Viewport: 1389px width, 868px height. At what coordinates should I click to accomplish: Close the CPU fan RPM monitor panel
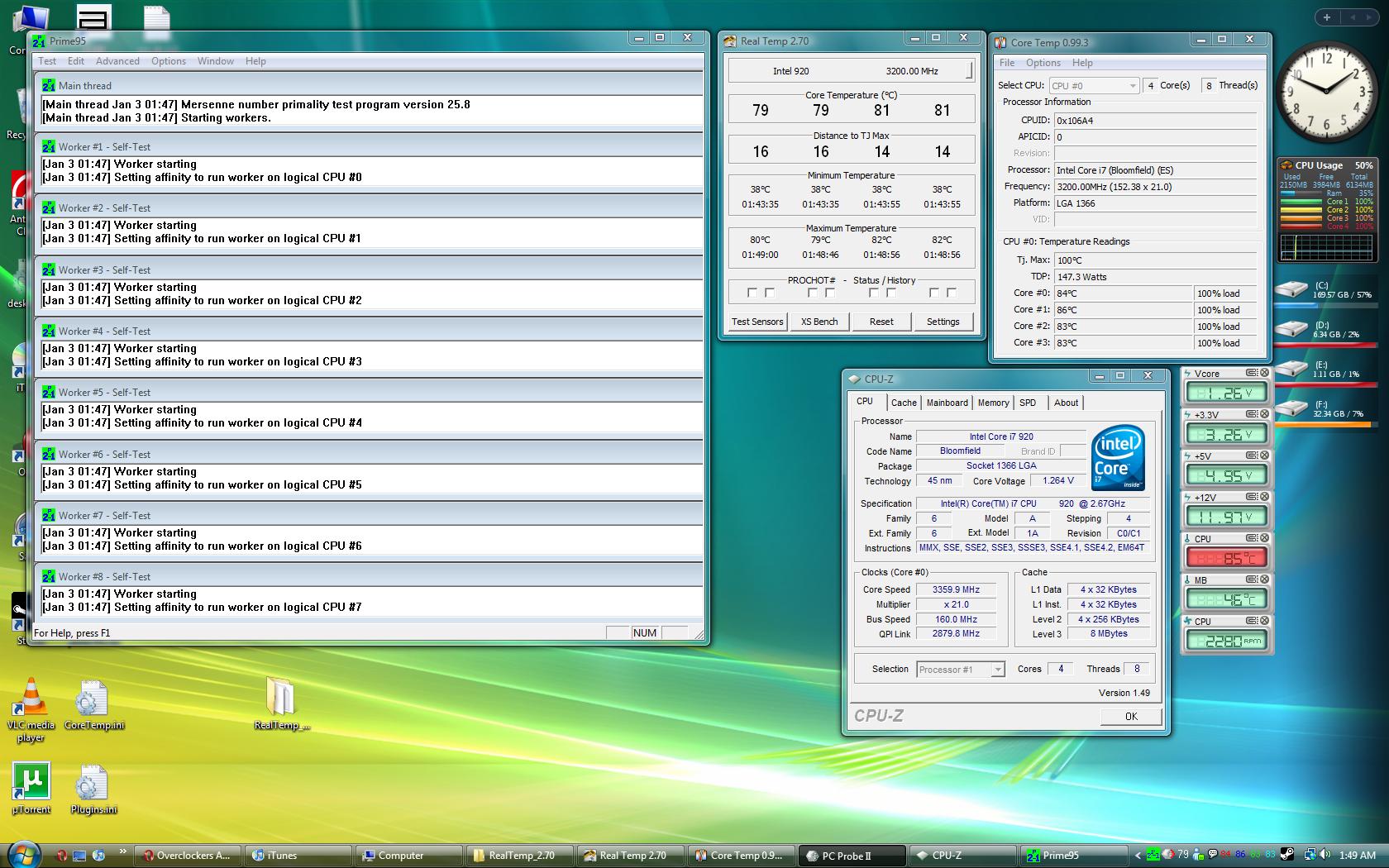(x=1264, y=621)
